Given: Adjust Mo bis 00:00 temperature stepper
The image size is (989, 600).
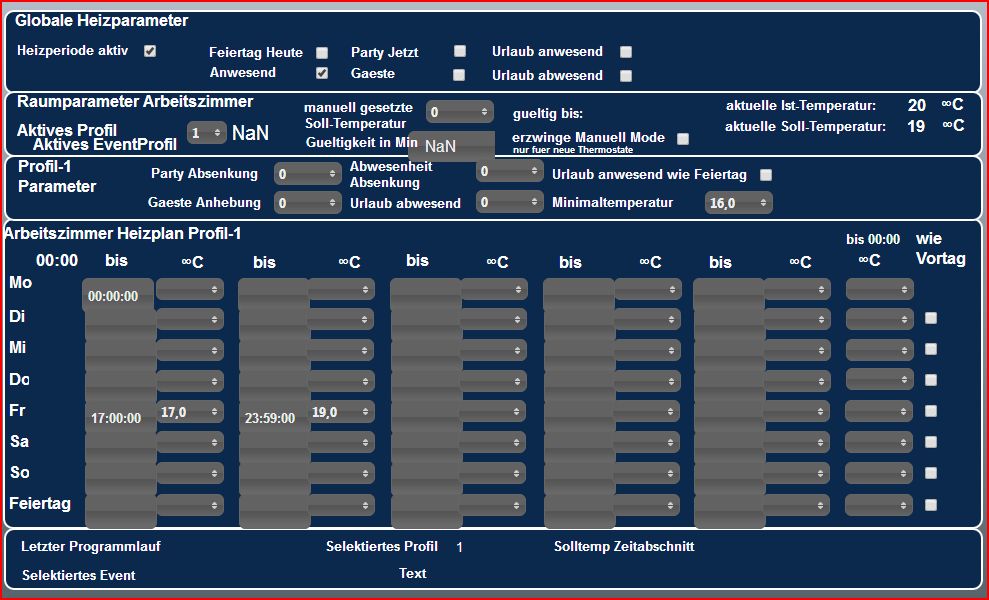Looking at the screenshot, I should click(x=880, y=289).
